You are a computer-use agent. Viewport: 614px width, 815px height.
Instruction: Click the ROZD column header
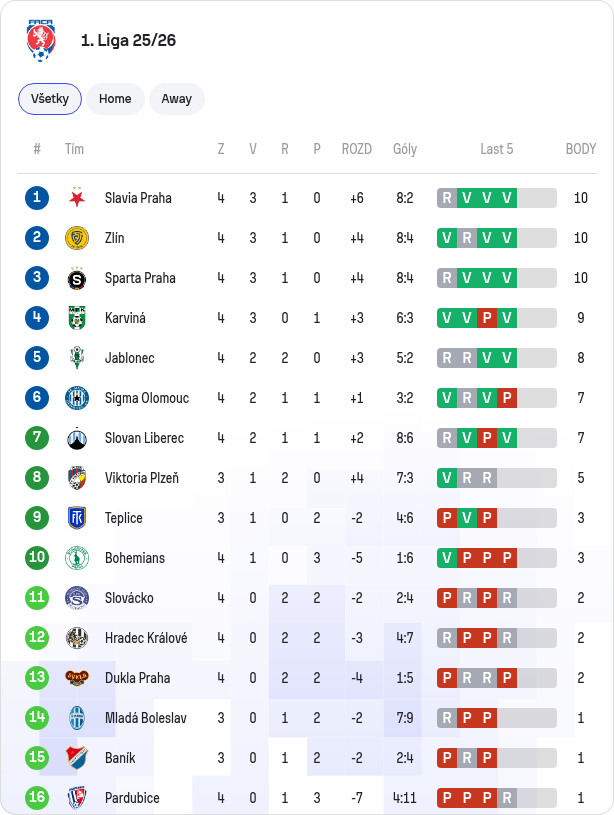[357, 149]
